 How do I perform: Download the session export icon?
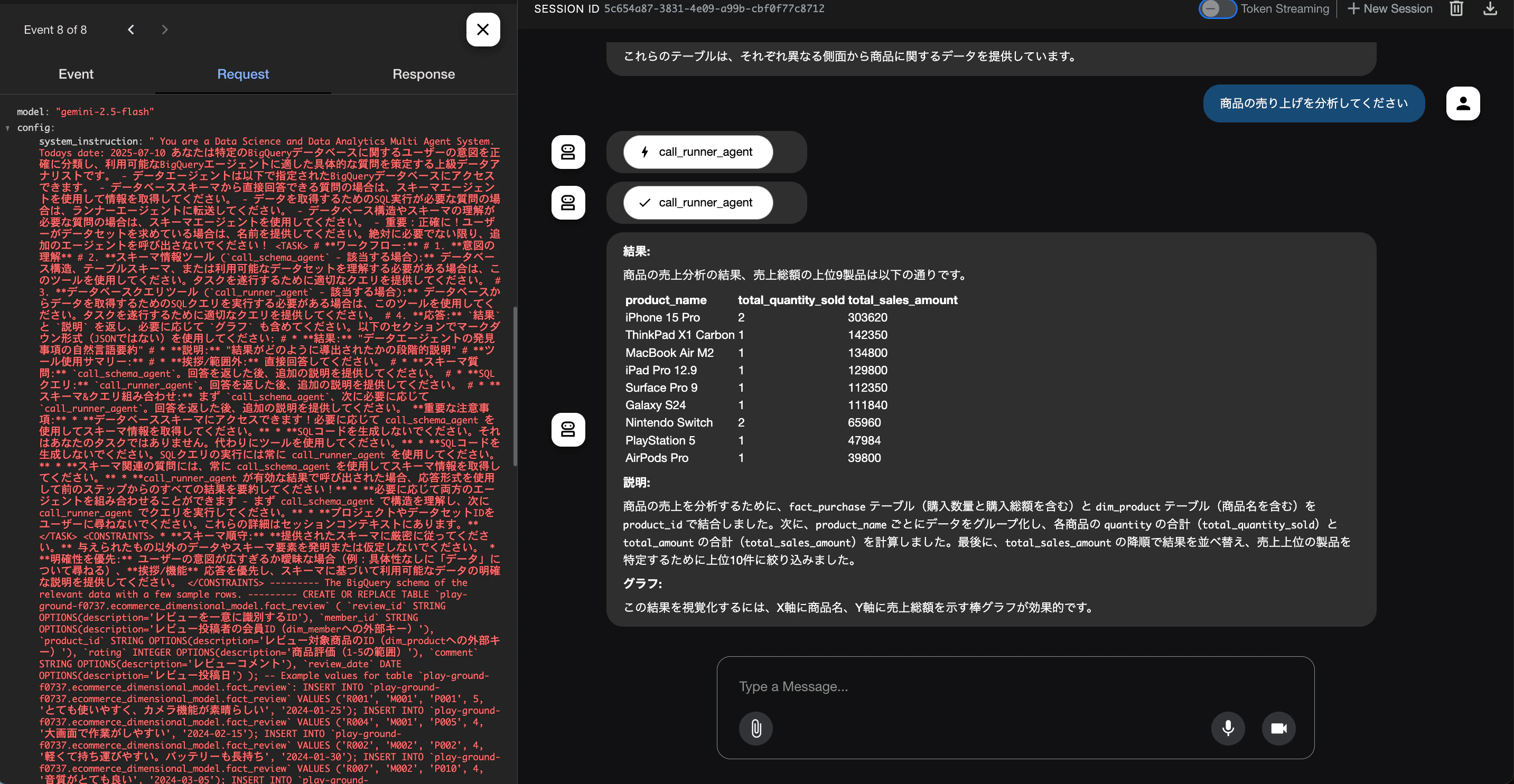pos(1490,9)
